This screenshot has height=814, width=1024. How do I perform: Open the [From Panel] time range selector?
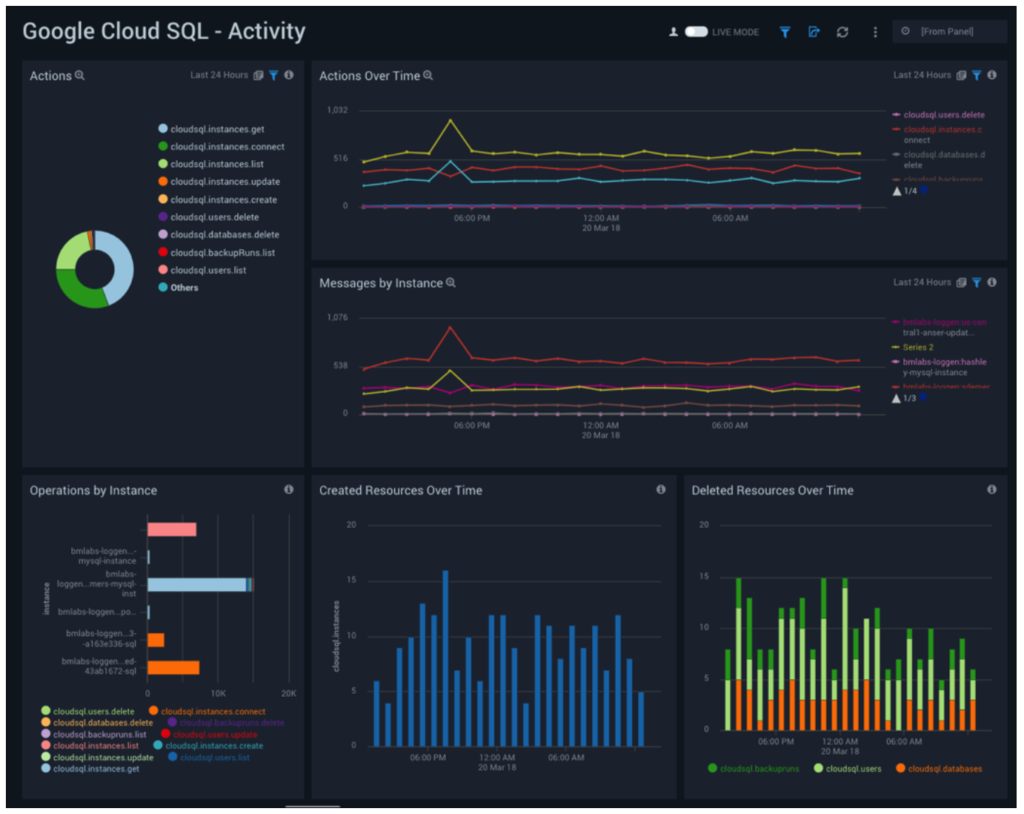[x=949, y=31]
